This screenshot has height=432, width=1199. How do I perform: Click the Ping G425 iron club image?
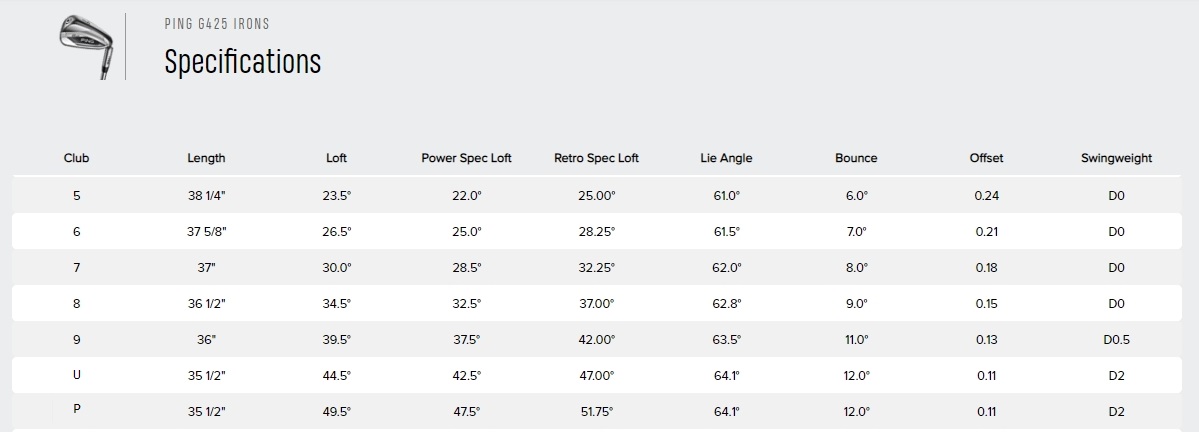point(87,46)
